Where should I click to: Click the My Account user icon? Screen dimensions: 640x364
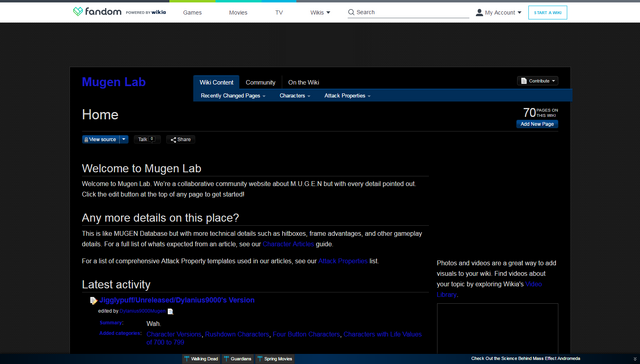[x=479, y=13]
